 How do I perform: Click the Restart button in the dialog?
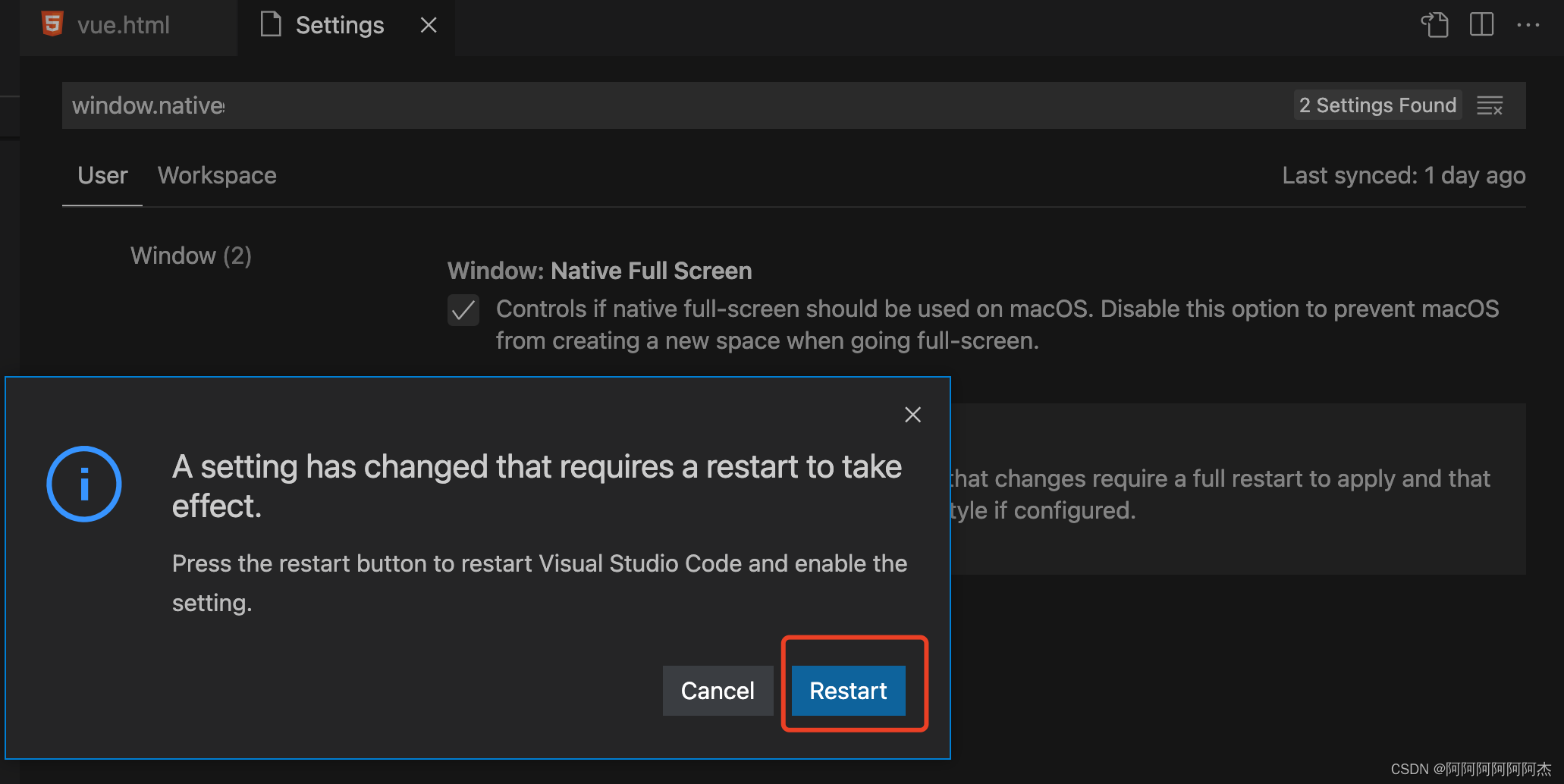(x=848, y=691)
